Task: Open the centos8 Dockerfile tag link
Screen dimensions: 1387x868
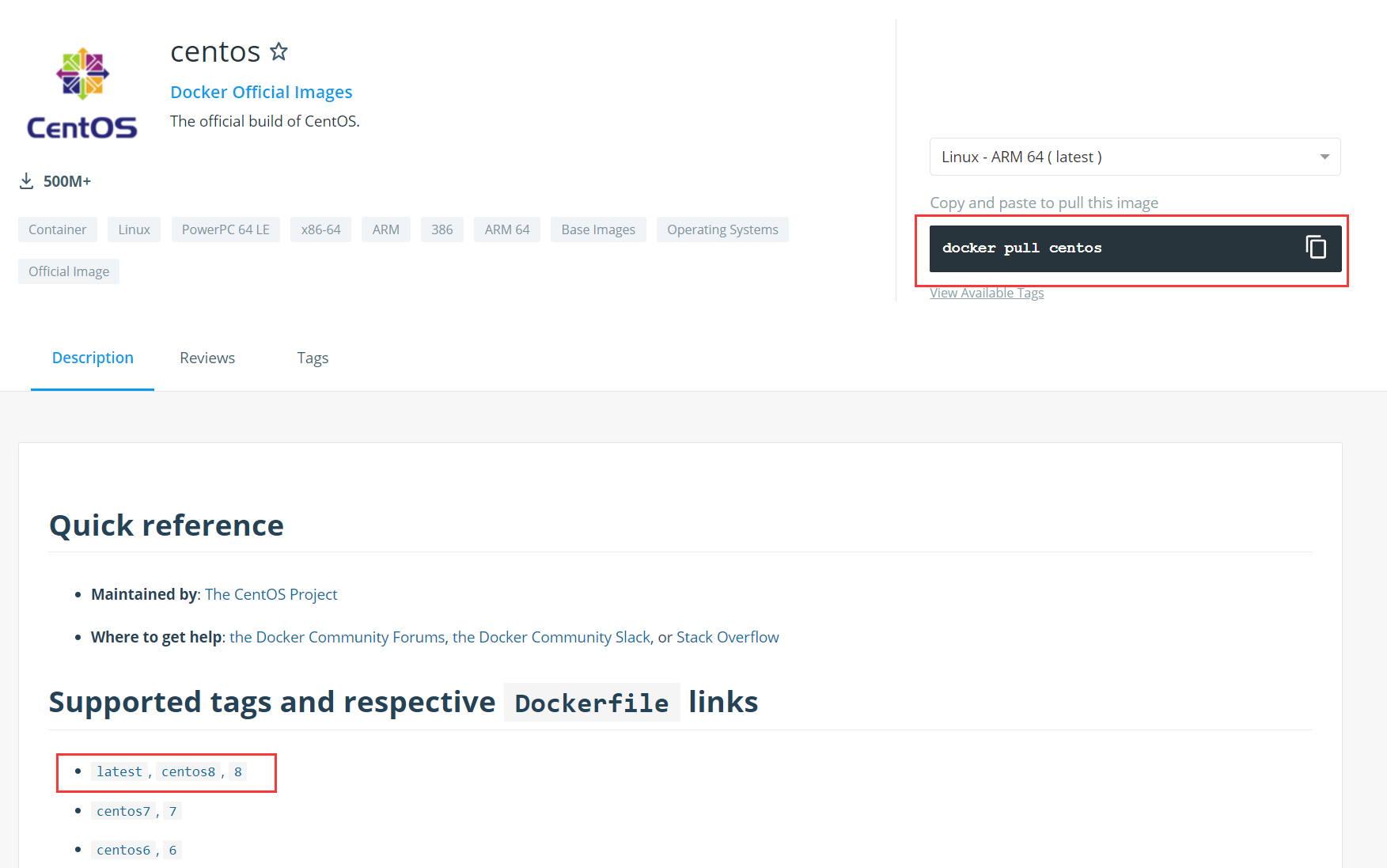Action: pyautogui.click(x=188, y=771)
